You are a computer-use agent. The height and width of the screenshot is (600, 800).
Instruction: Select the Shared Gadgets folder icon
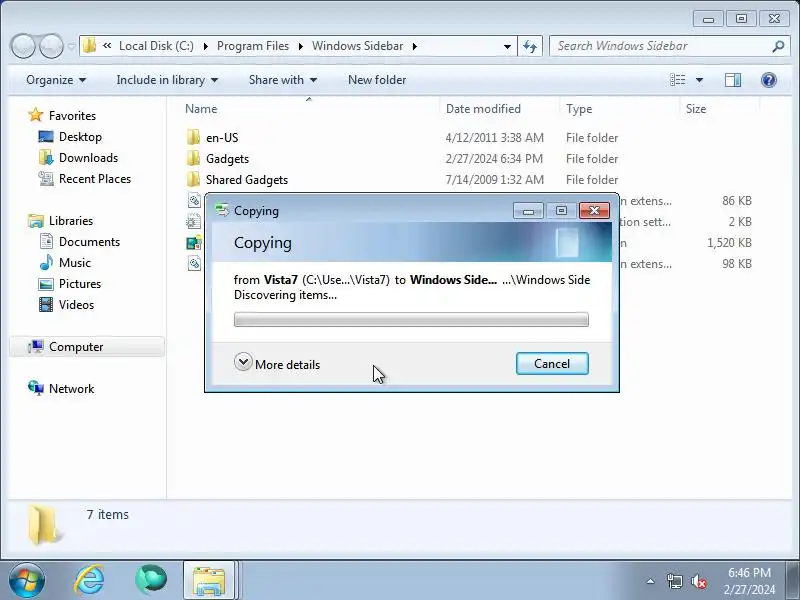click(x=193, y=179)
